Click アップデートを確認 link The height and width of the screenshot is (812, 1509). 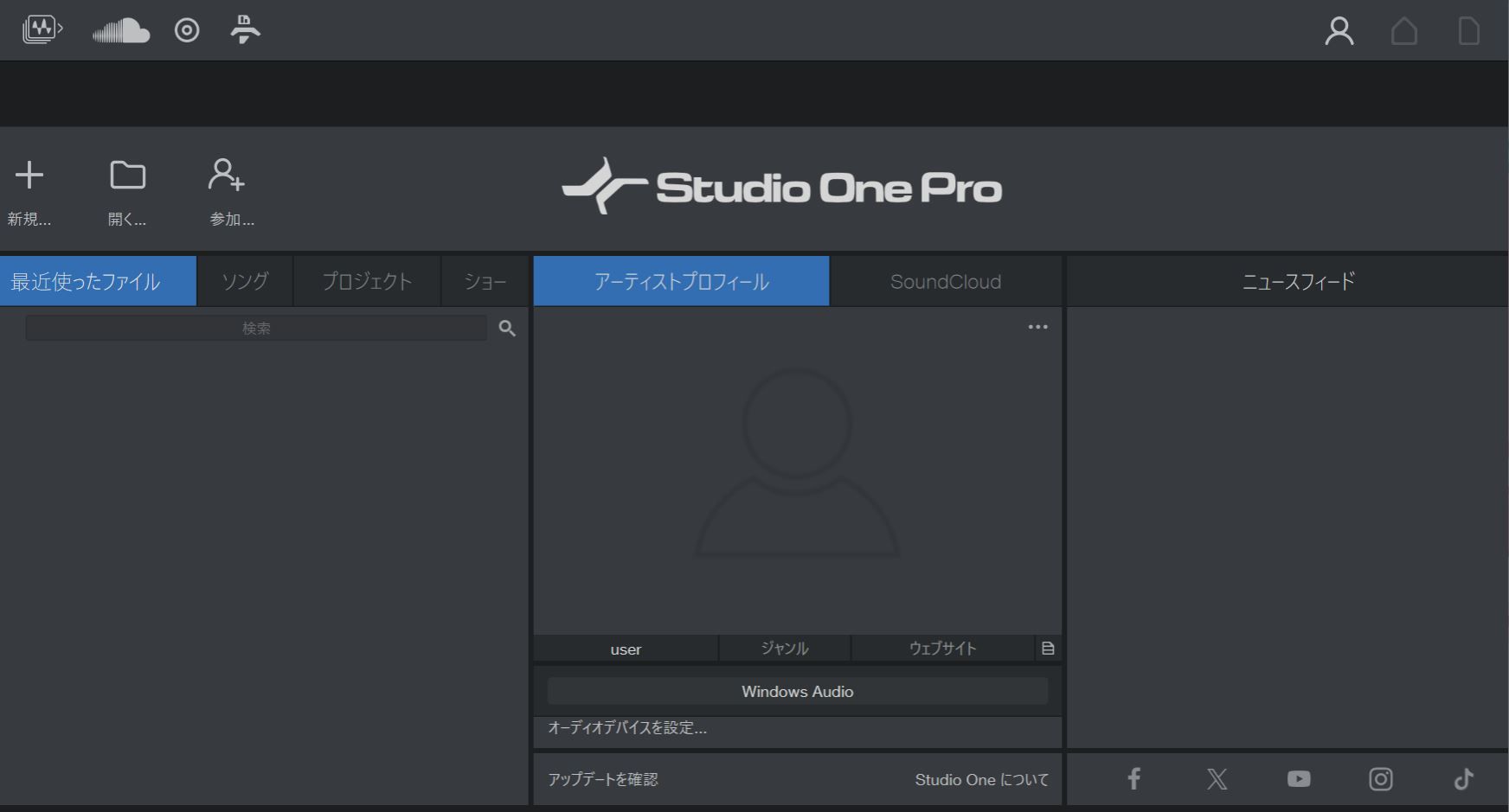(603, 779)
